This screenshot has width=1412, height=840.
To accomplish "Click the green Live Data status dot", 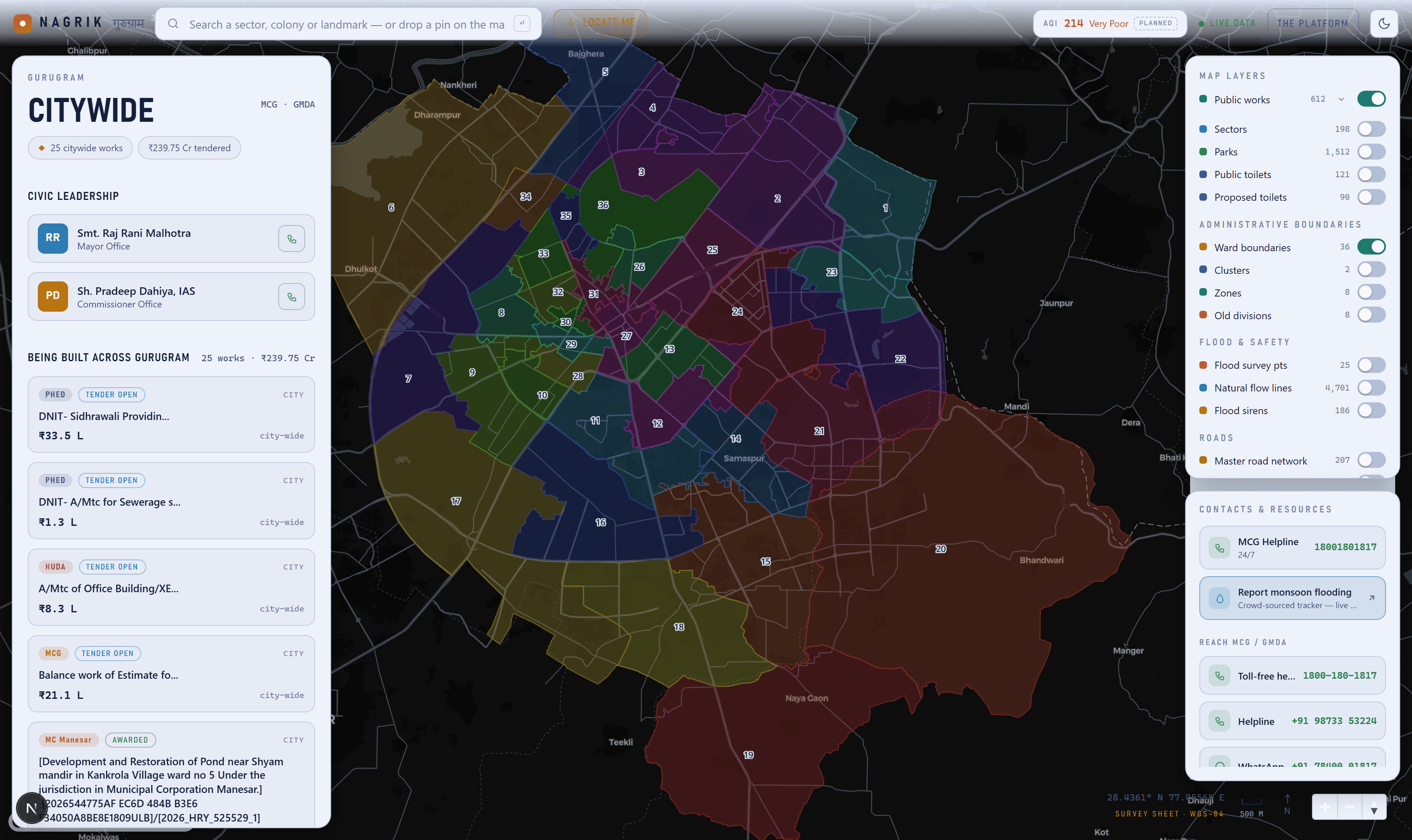I will pos(1201,24).
